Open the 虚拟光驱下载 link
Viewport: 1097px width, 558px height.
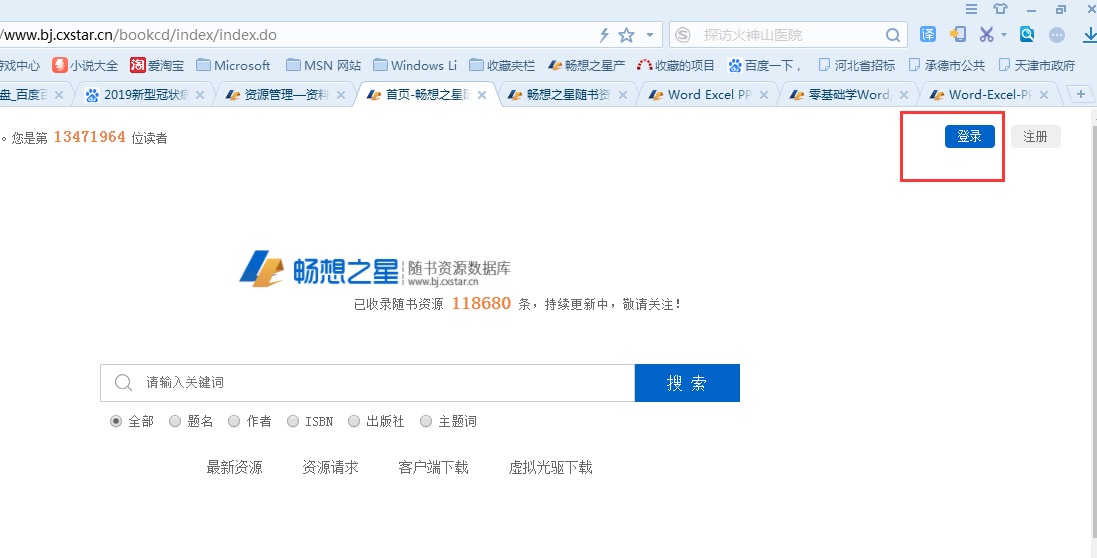pyautogui.click(x=551, y=467)
